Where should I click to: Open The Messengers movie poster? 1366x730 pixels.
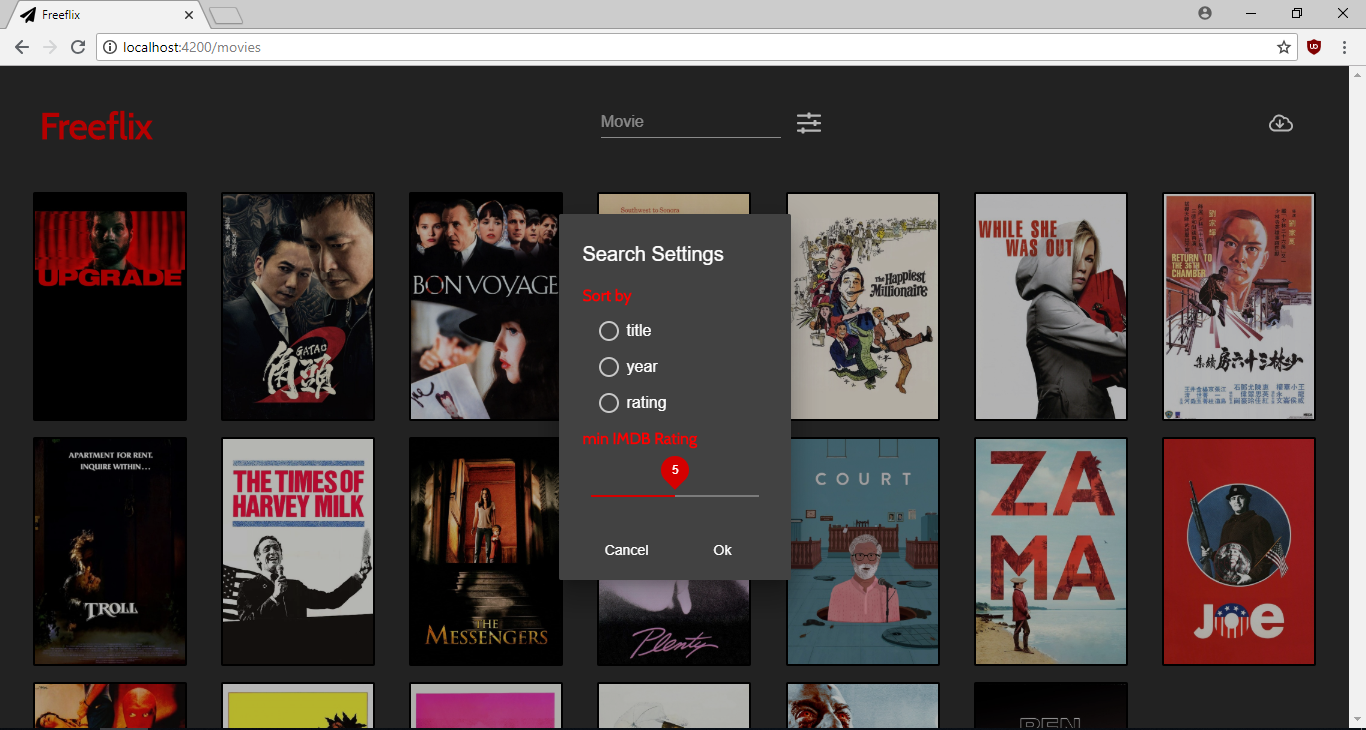pos(484,551)
